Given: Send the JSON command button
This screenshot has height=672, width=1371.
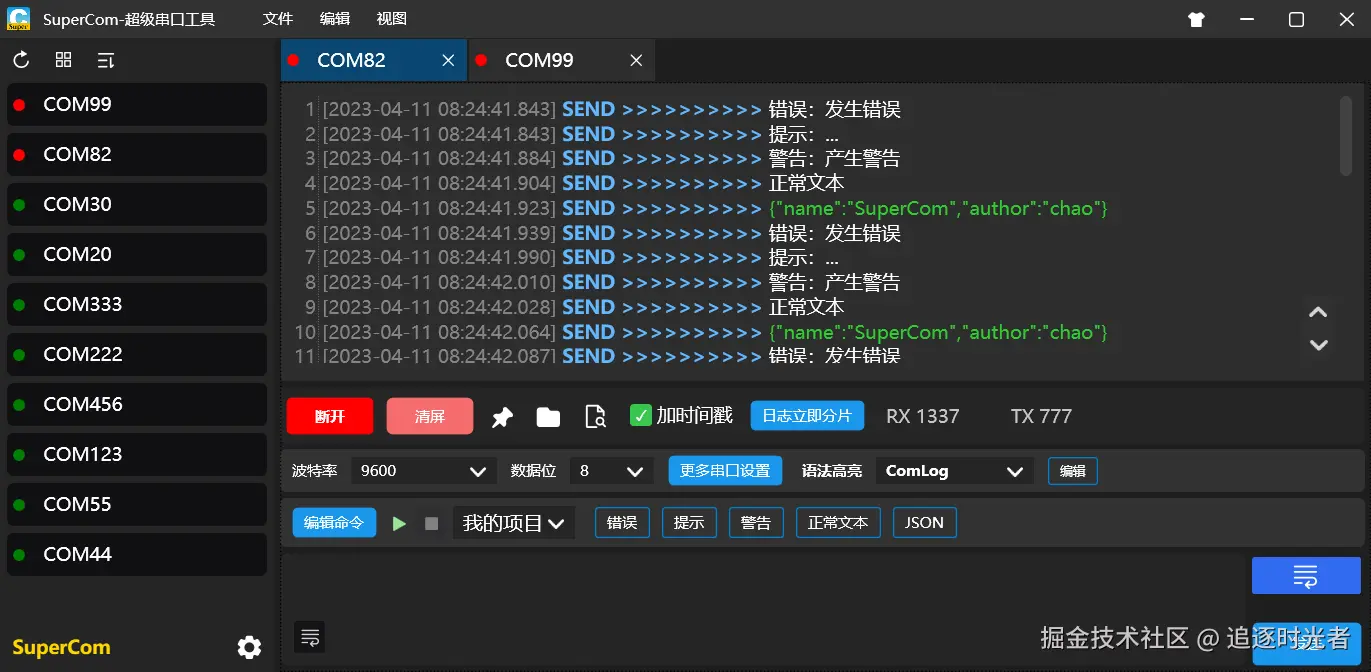Looking at the screenshot, I should coord(924,522).
